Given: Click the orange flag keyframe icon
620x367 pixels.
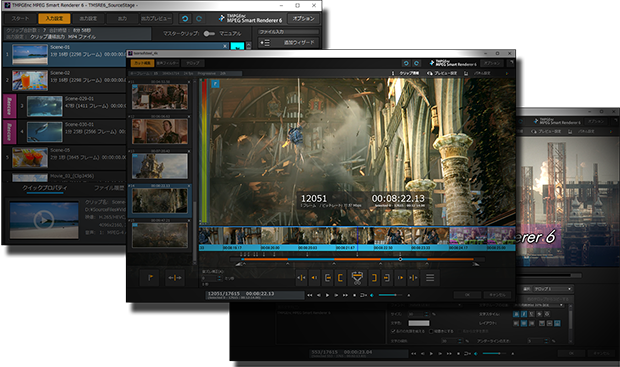Looking at the screenshot, I should coord(151,278).
